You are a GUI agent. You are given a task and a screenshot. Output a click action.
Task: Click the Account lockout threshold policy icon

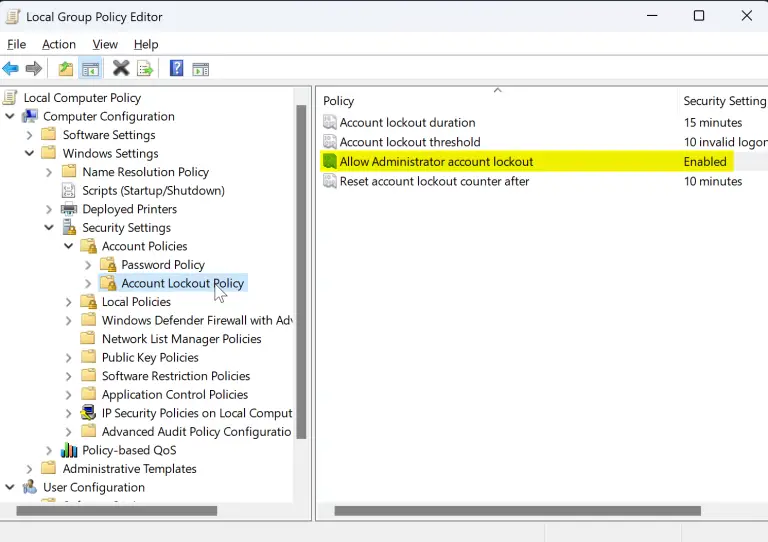tap(330, 141)
